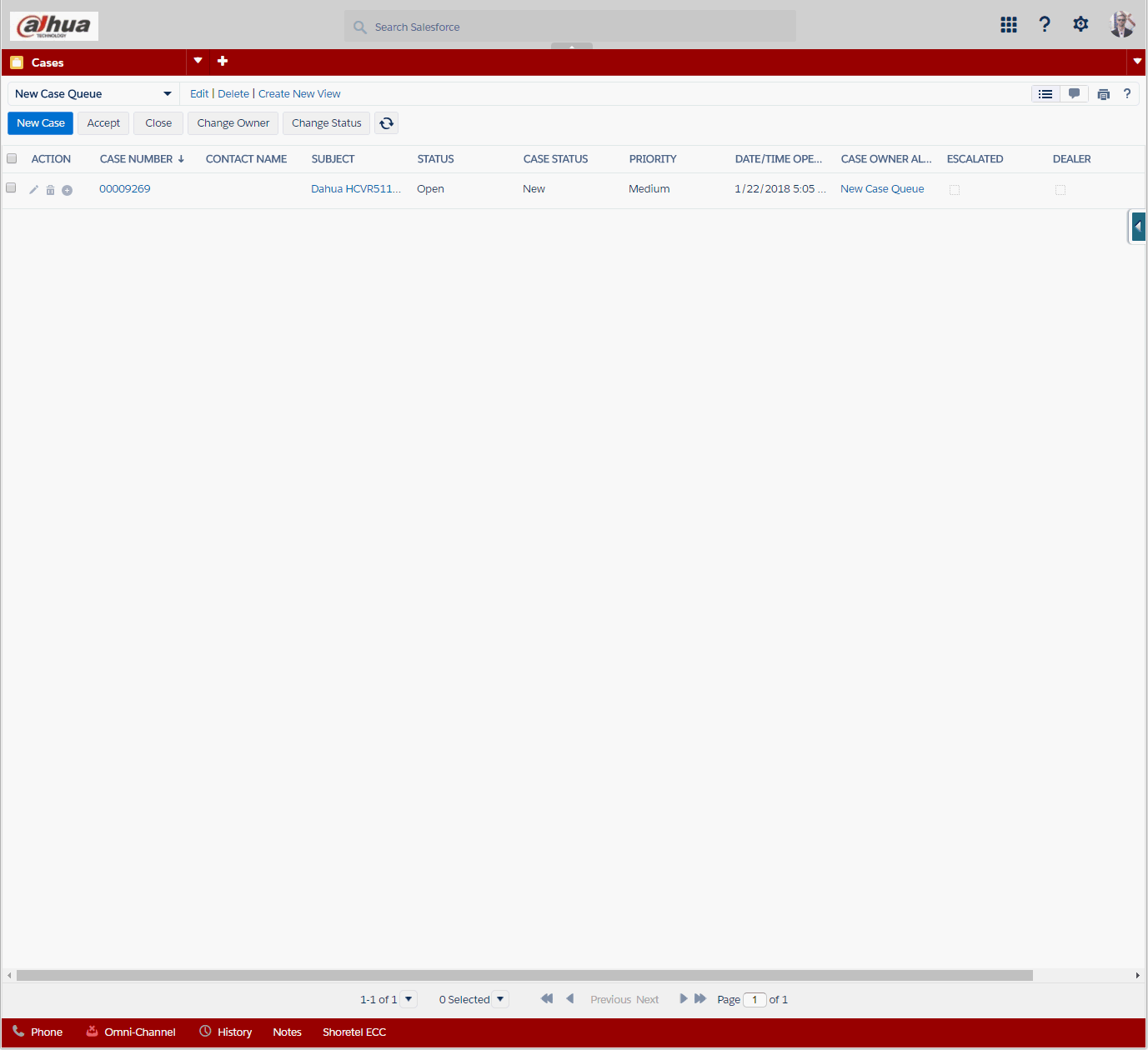Sort by the Contact Name column header
Viewport: 1148px width, 1050px height.
click(247, 159)
